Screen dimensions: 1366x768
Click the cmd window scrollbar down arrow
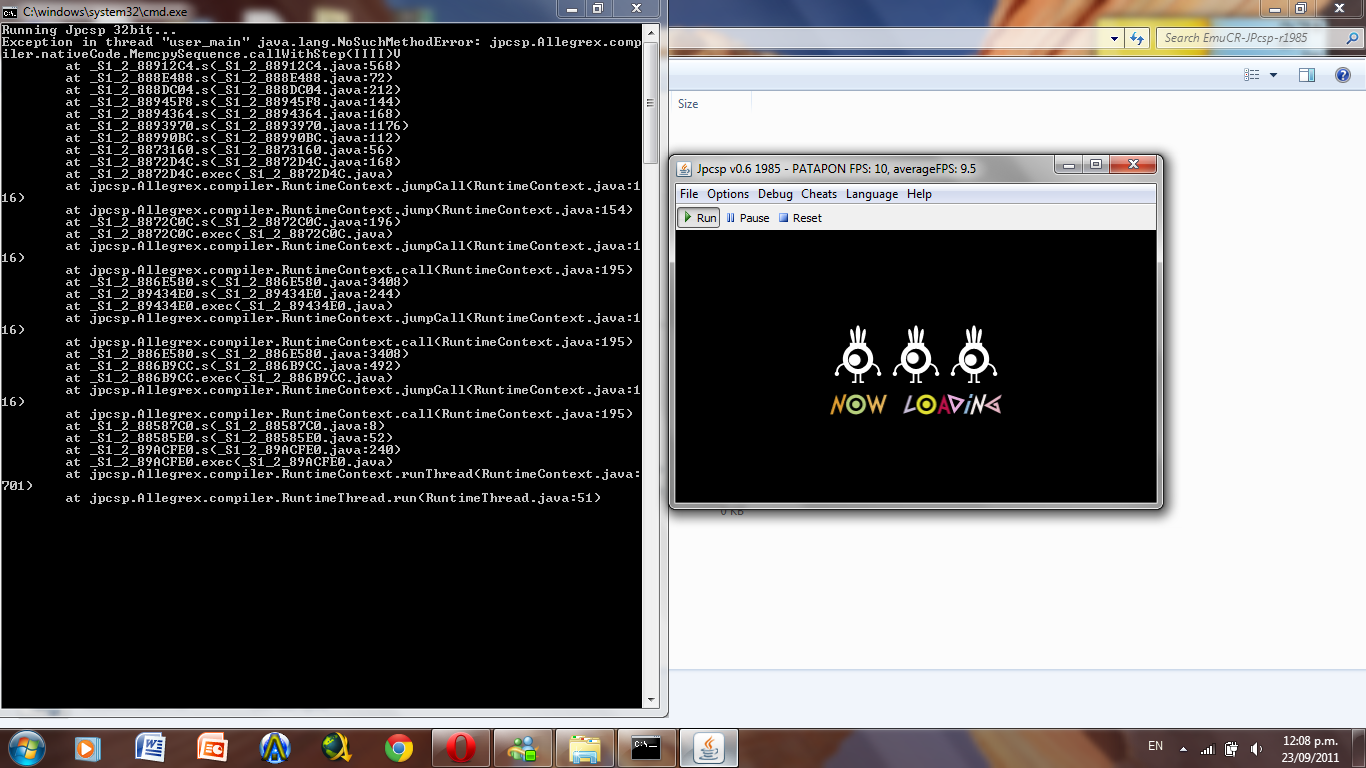(651, 700)
